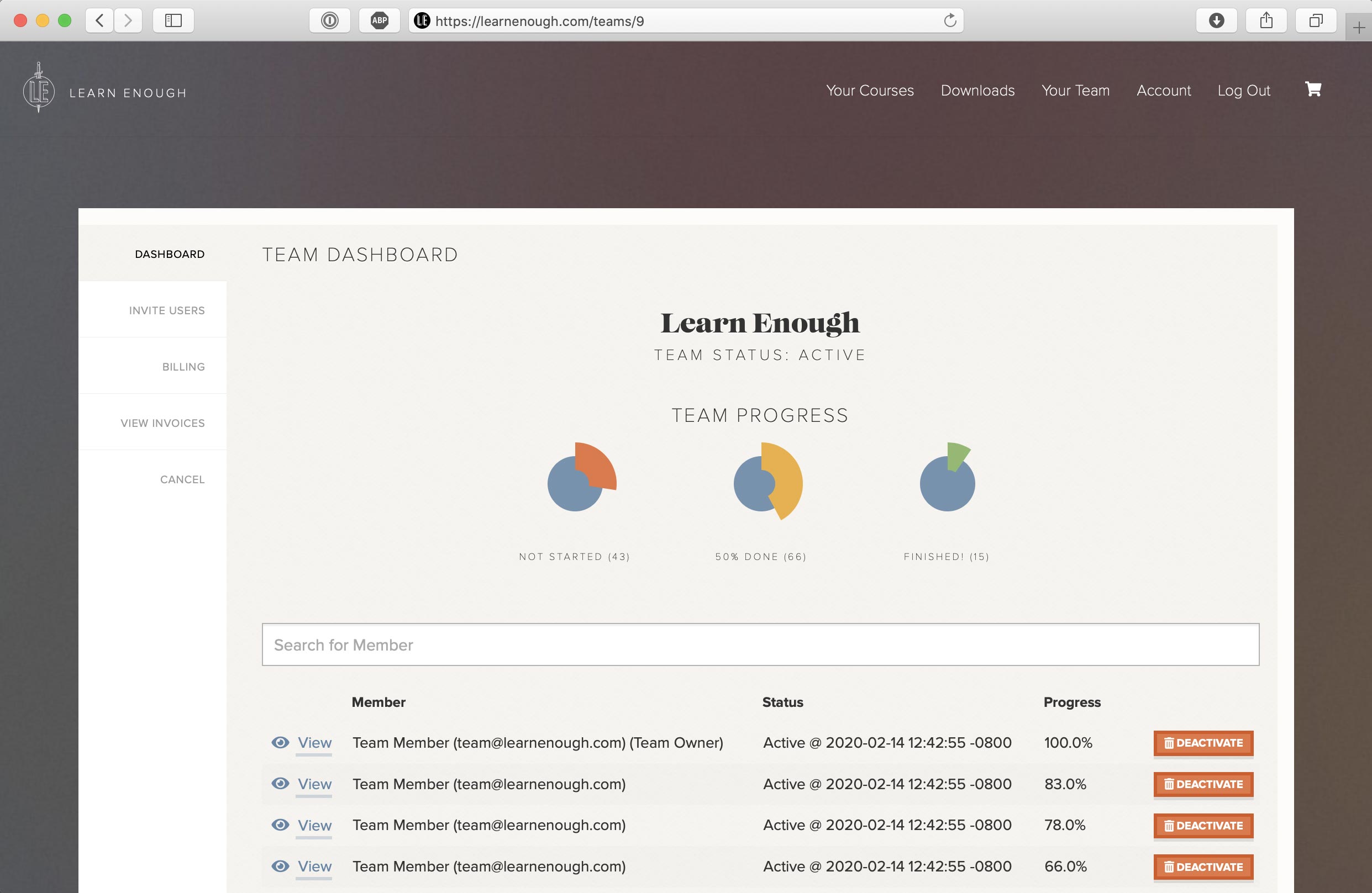Click eye icon for 78.0% member row

[280, 825]
